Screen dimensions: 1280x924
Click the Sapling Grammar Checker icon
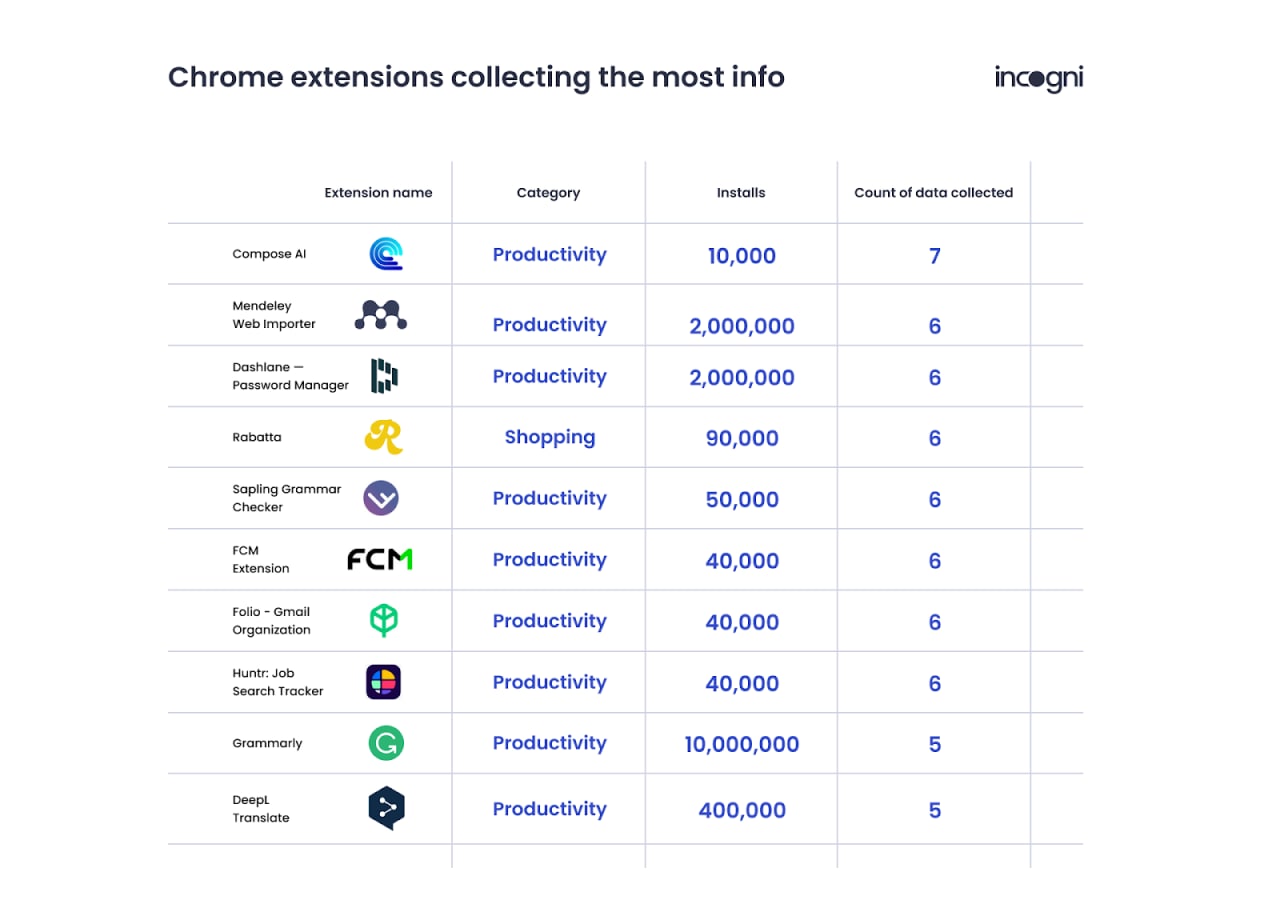click(x=381, y=498)
